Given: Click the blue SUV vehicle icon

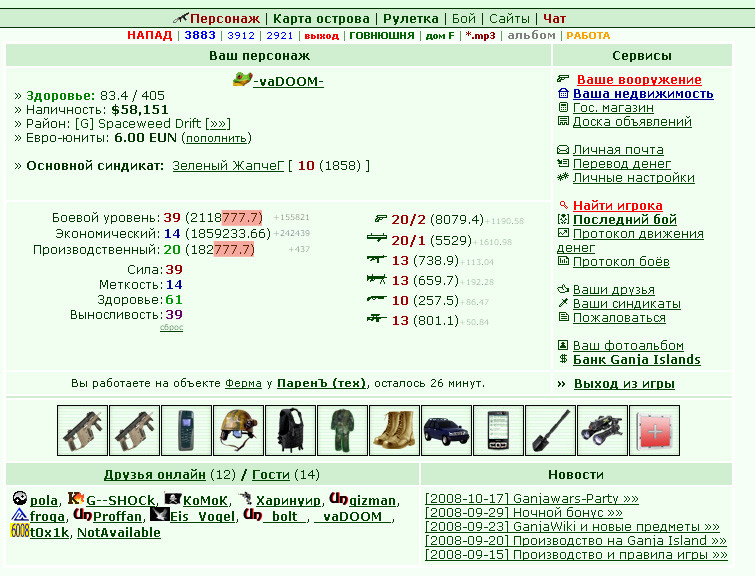Looking at the screenshot, I should (x=446, y=430).
